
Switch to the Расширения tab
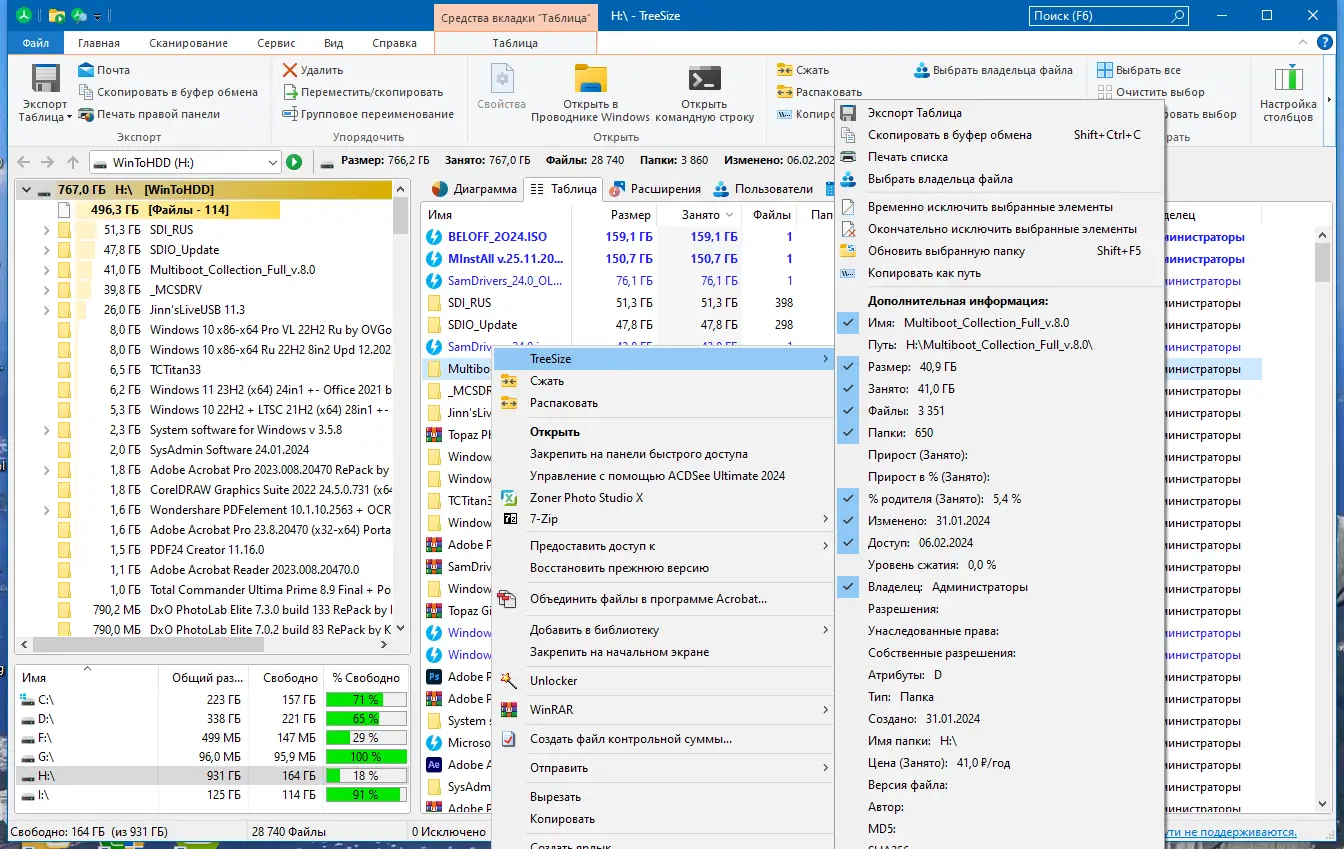[655, 189]
